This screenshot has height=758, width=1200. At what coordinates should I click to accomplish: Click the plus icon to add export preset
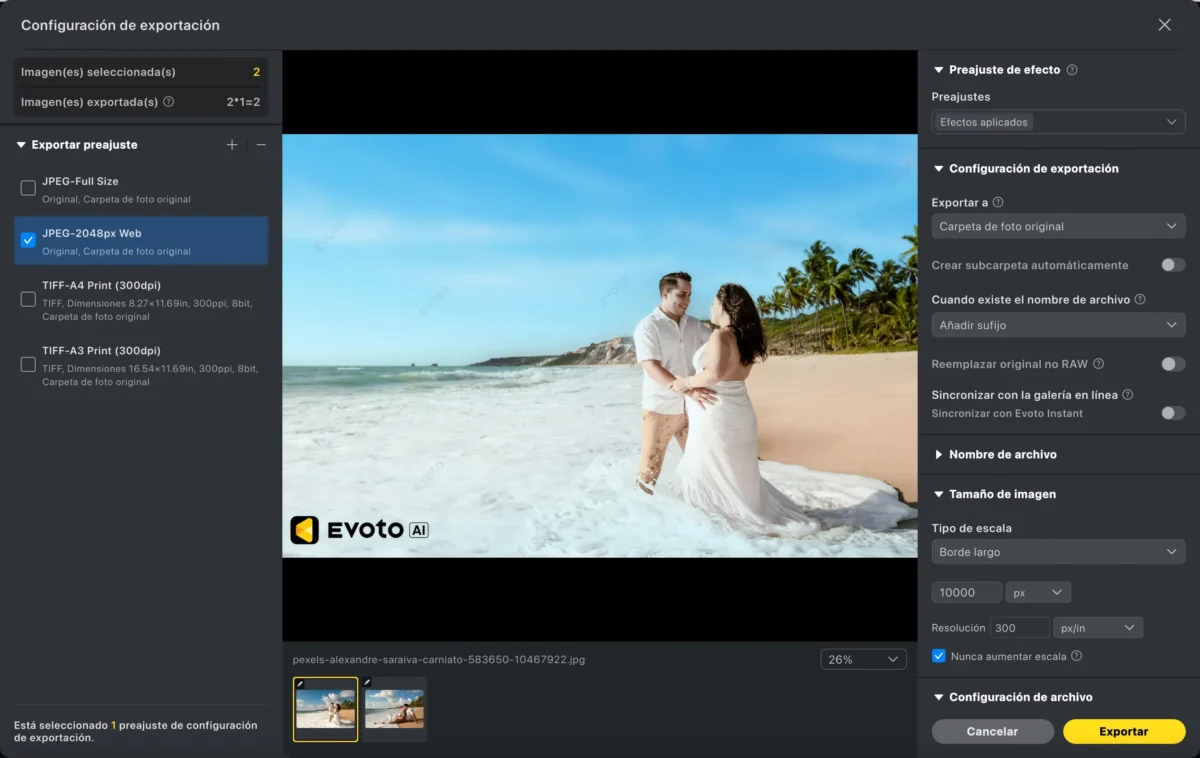coord(232,145)
